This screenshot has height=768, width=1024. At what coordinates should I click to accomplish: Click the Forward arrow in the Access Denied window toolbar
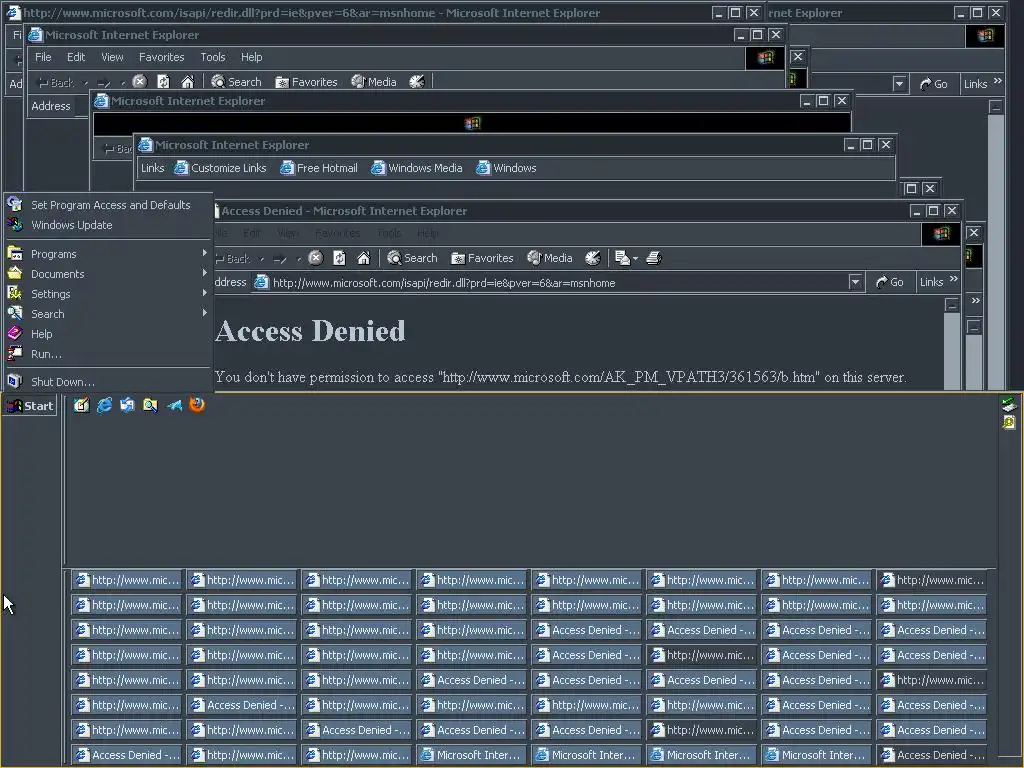click(x=280, y=259)
